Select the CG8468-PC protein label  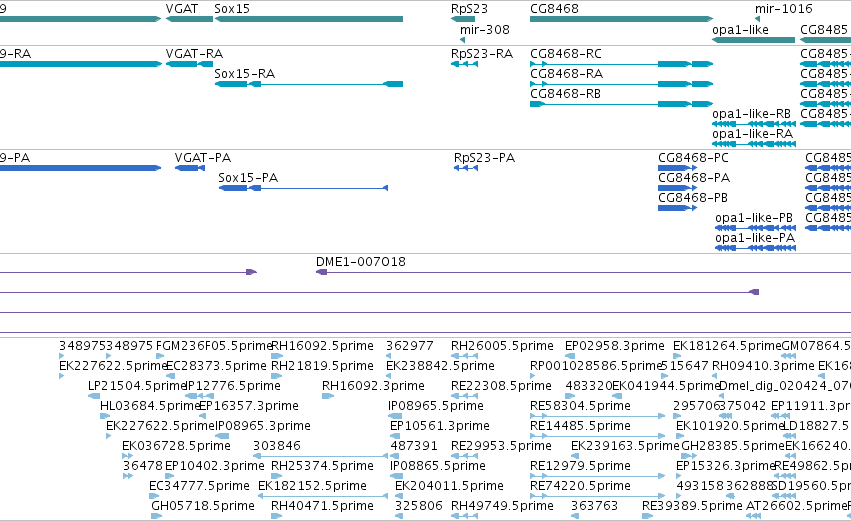[693, 158]
